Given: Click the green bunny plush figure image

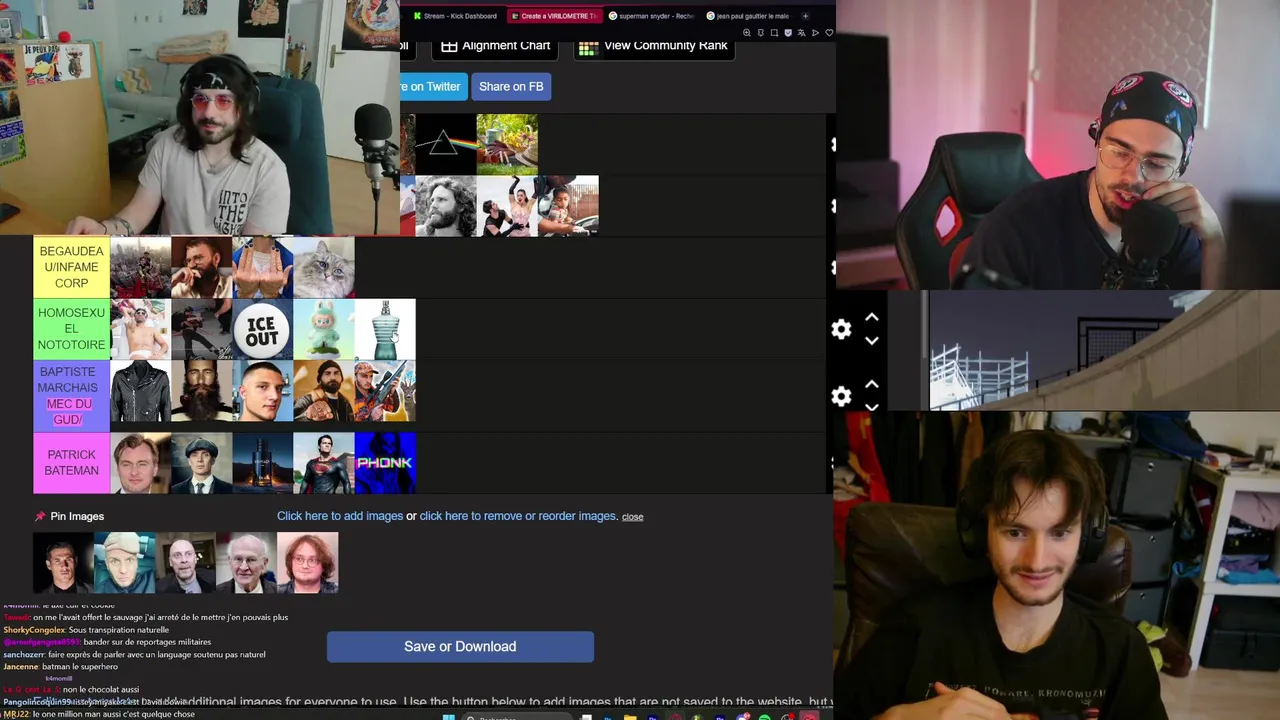Looking at the screenshot, I should [324, 329].
